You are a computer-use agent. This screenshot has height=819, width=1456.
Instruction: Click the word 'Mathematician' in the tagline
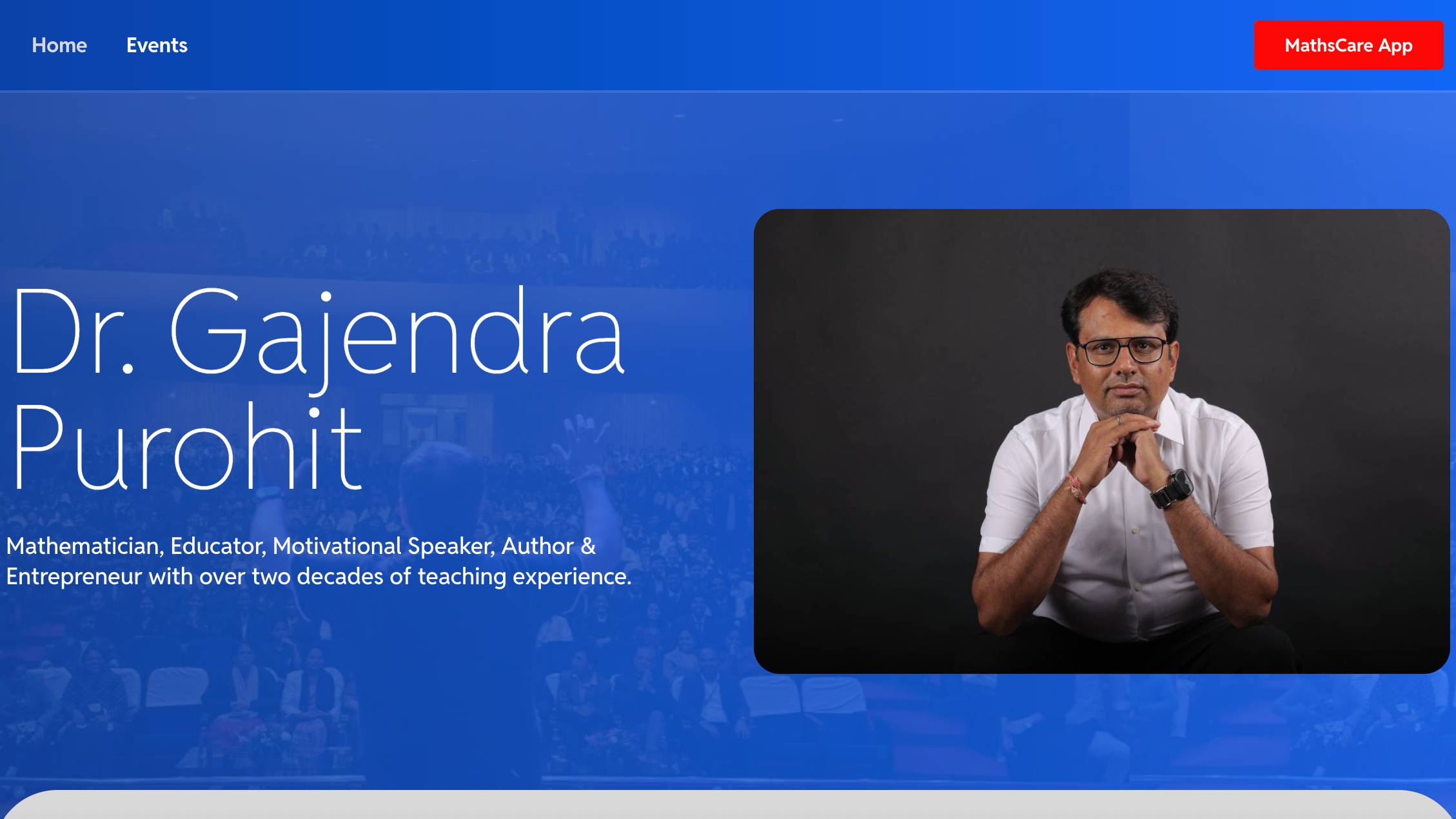point(84,546)
